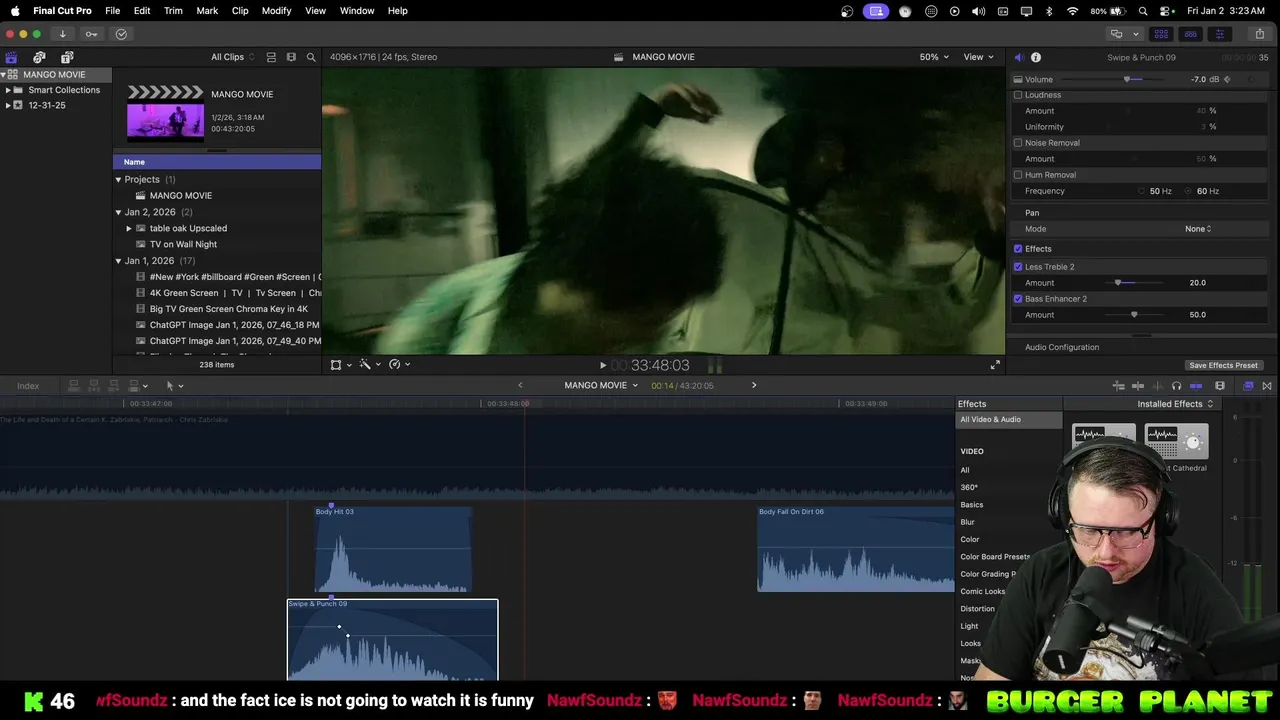Open the viewer View options dropdown
1280x720 pixels.
point(978,57)
